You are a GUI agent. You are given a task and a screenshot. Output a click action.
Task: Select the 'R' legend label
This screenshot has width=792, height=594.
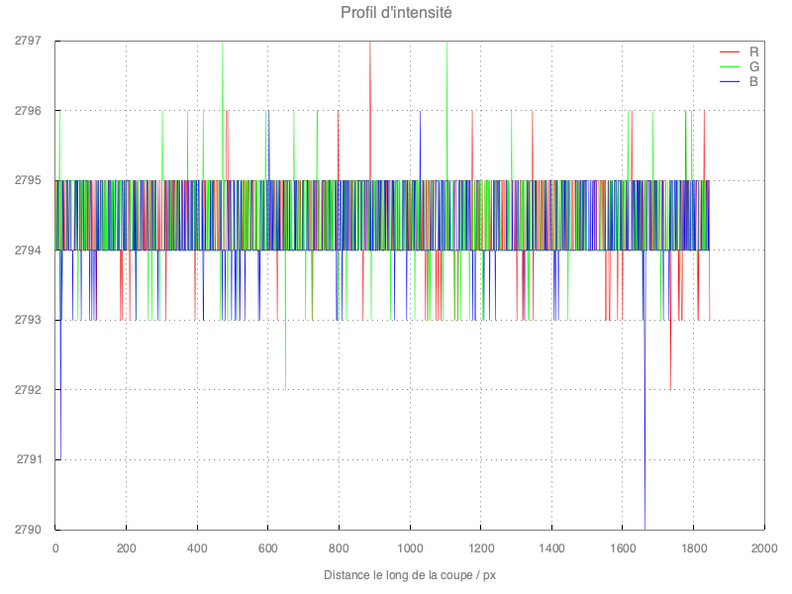pyautogui.click(x=753, y=51)
